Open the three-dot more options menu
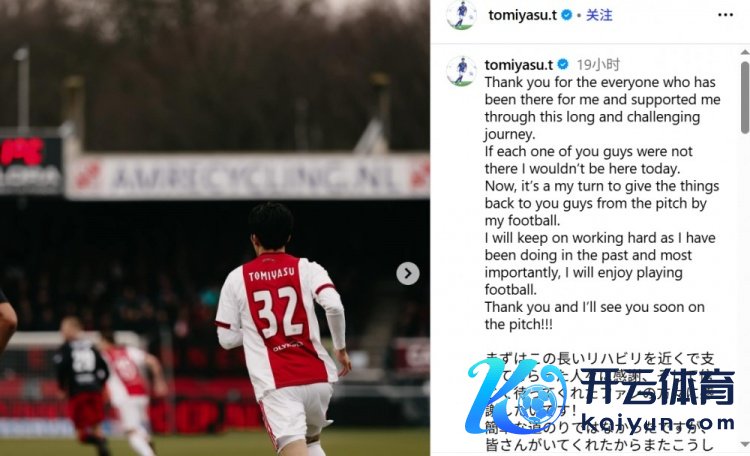The width and height of the screenshot is (750, 456). click(725, 15)
